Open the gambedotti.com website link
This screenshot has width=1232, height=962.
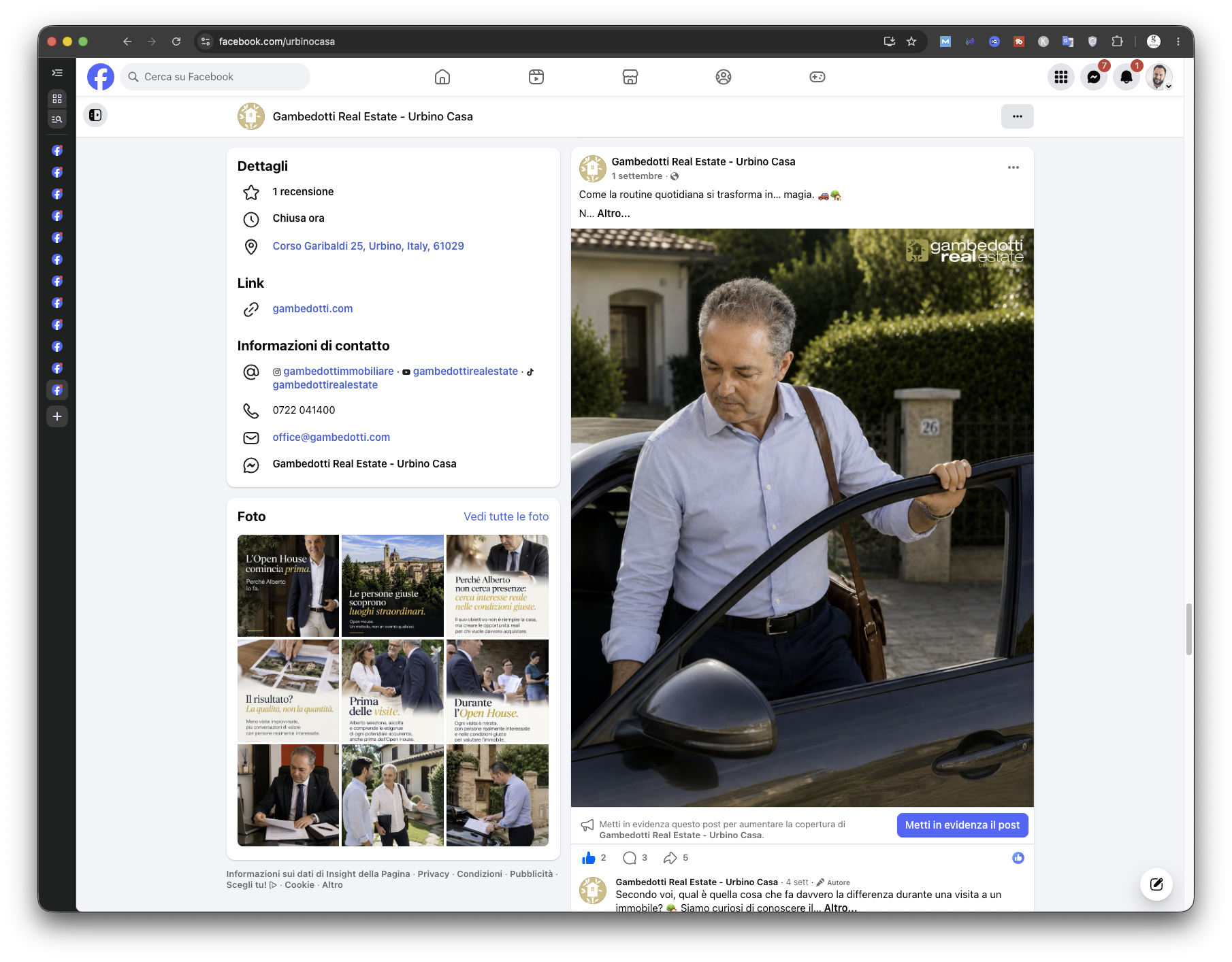coord(313,309)
